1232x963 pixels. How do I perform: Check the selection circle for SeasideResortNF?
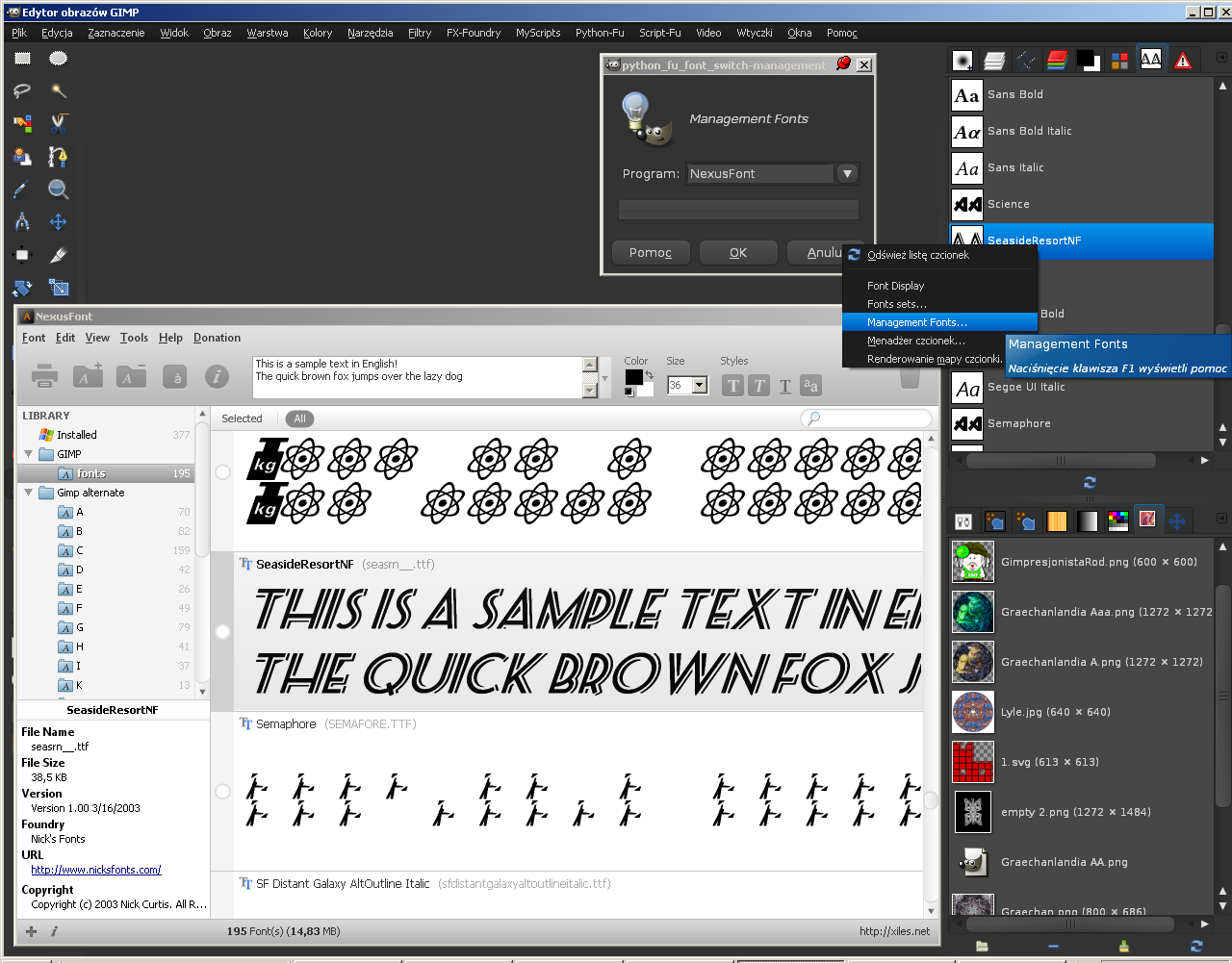click(x=223, y=632)
